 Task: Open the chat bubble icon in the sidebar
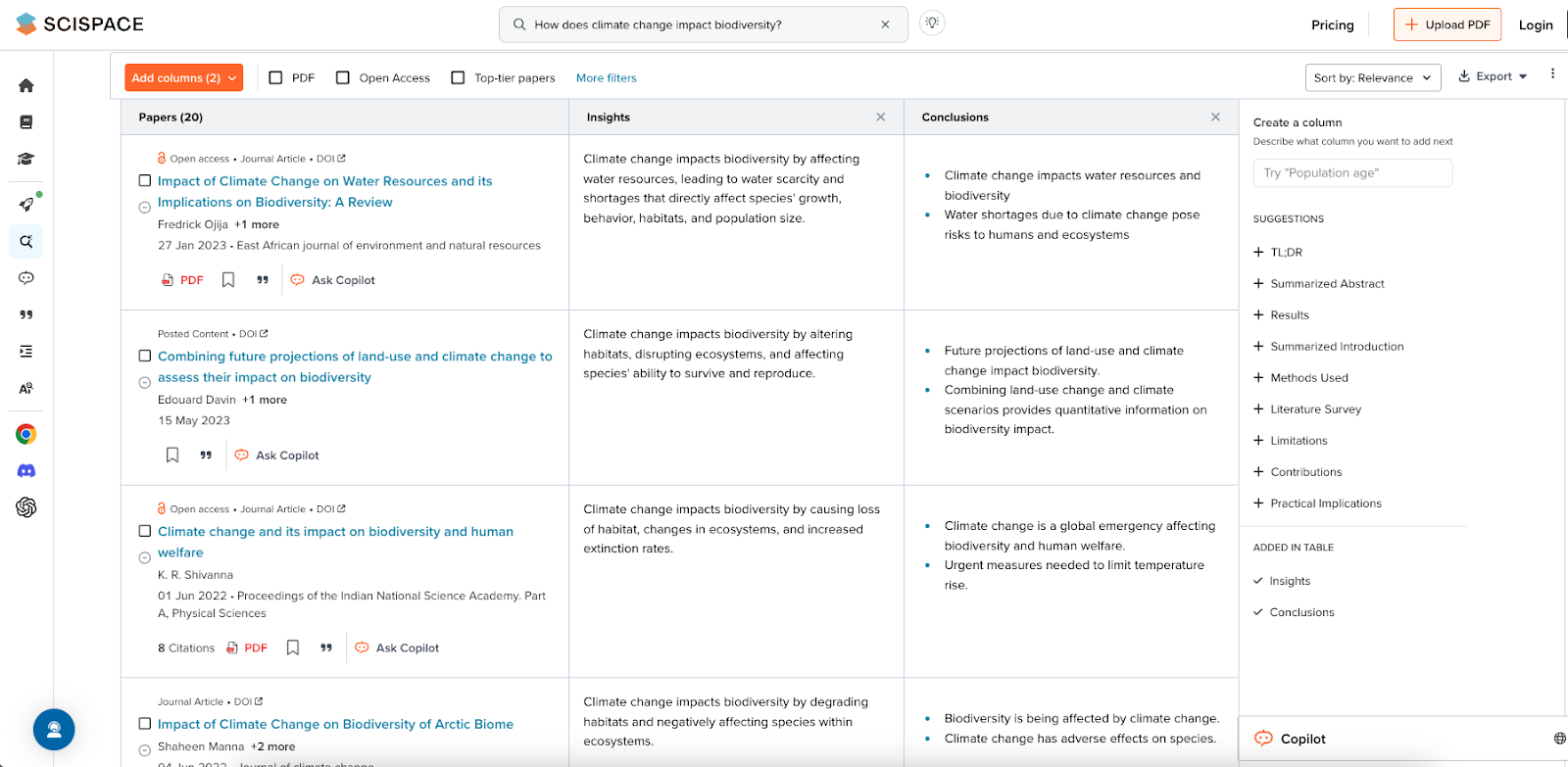pos(26,278)
